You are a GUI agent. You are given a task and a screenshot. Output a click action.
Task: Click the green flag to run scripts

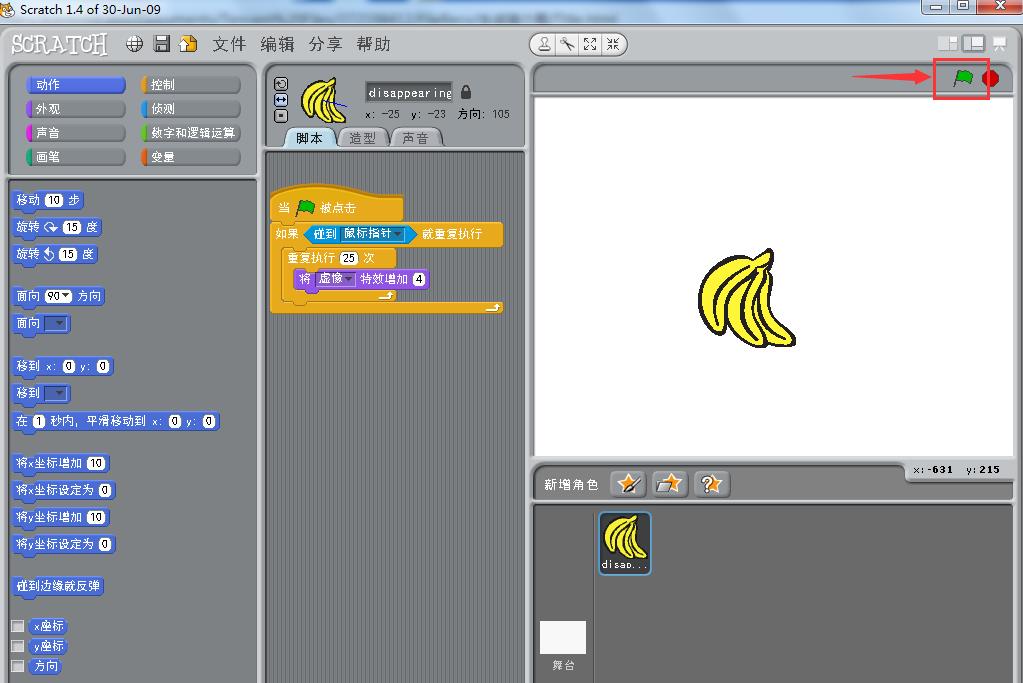coord(962,78)
